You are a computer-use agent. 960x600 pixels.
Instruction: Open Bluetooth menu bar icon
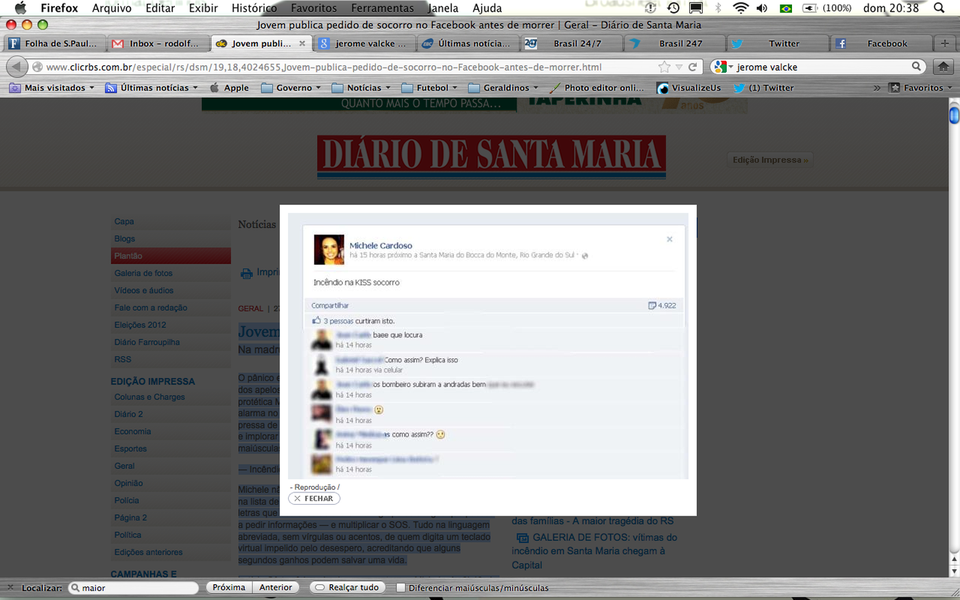719,8
